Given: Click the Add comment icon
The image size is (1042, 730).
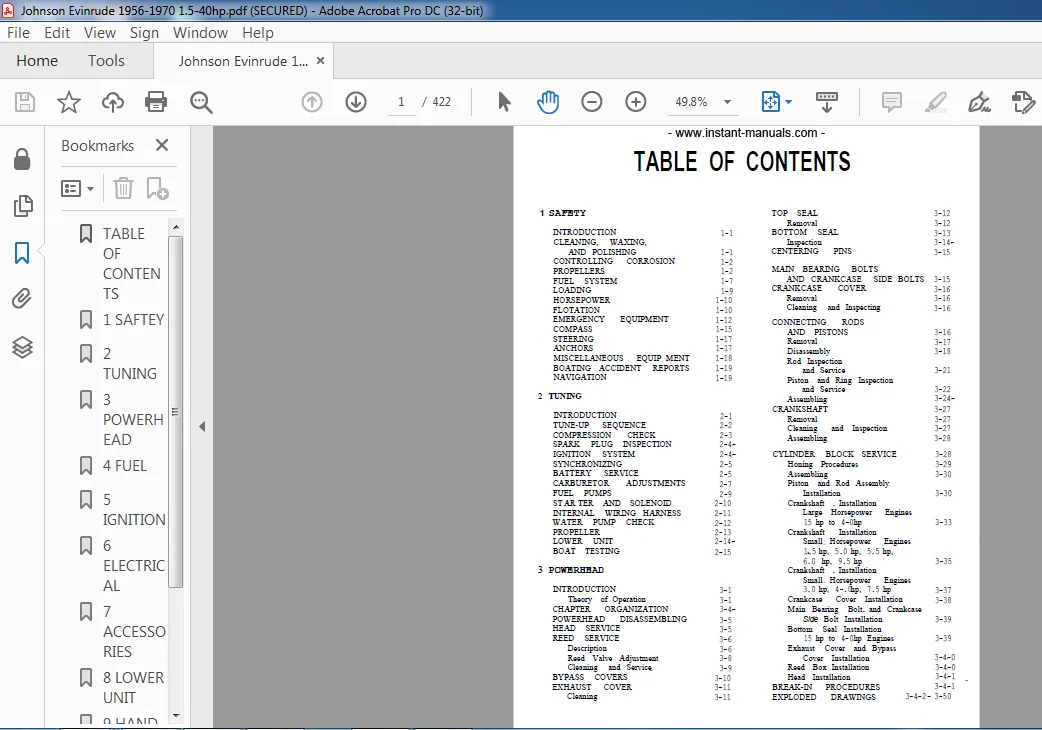Looking at the screenshot, I should (x=892, y=102).
